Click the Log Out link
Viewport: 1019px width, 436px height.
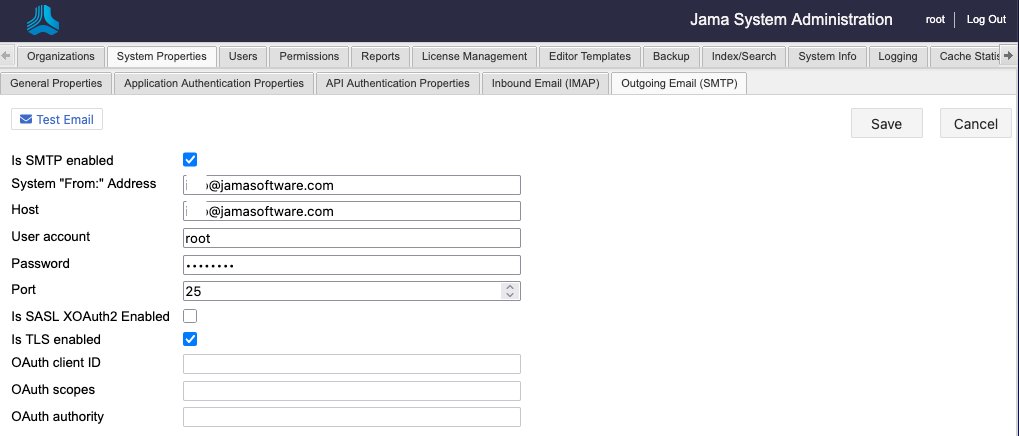tap(986, 19)
